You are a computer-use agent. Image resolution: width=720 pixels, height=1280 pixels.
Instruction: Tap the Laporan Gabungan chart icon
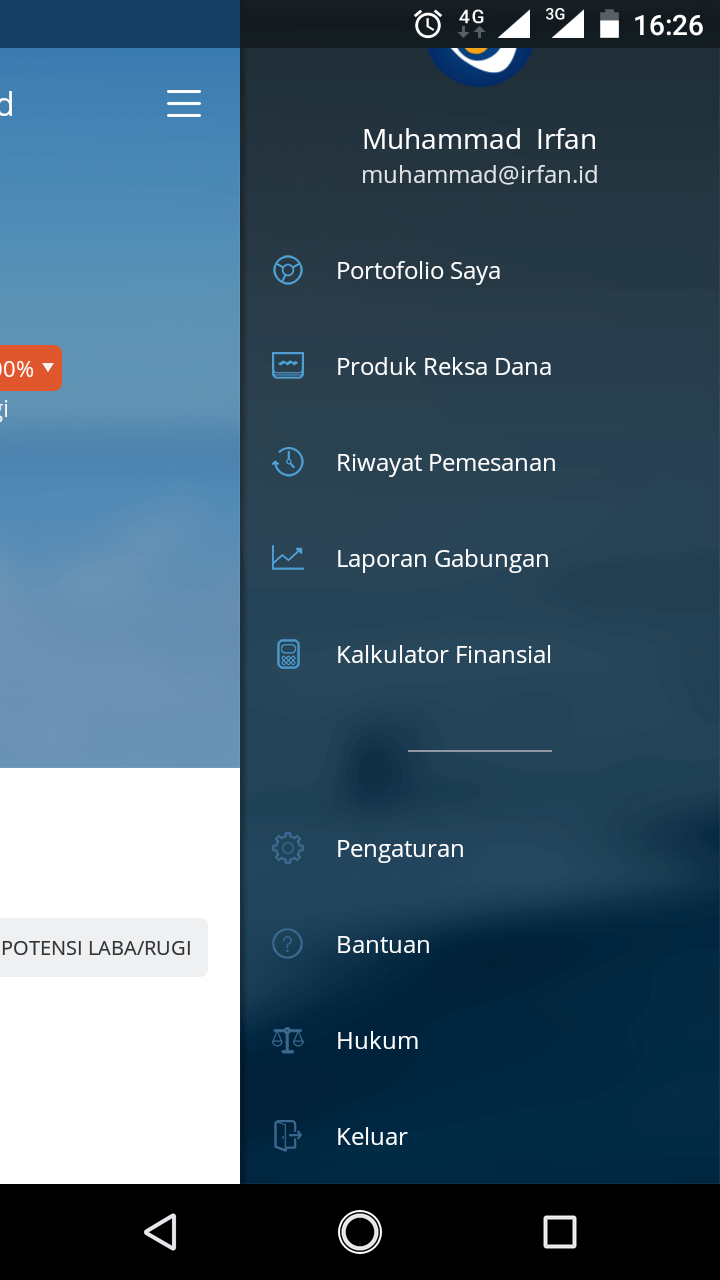coord(288,558)
